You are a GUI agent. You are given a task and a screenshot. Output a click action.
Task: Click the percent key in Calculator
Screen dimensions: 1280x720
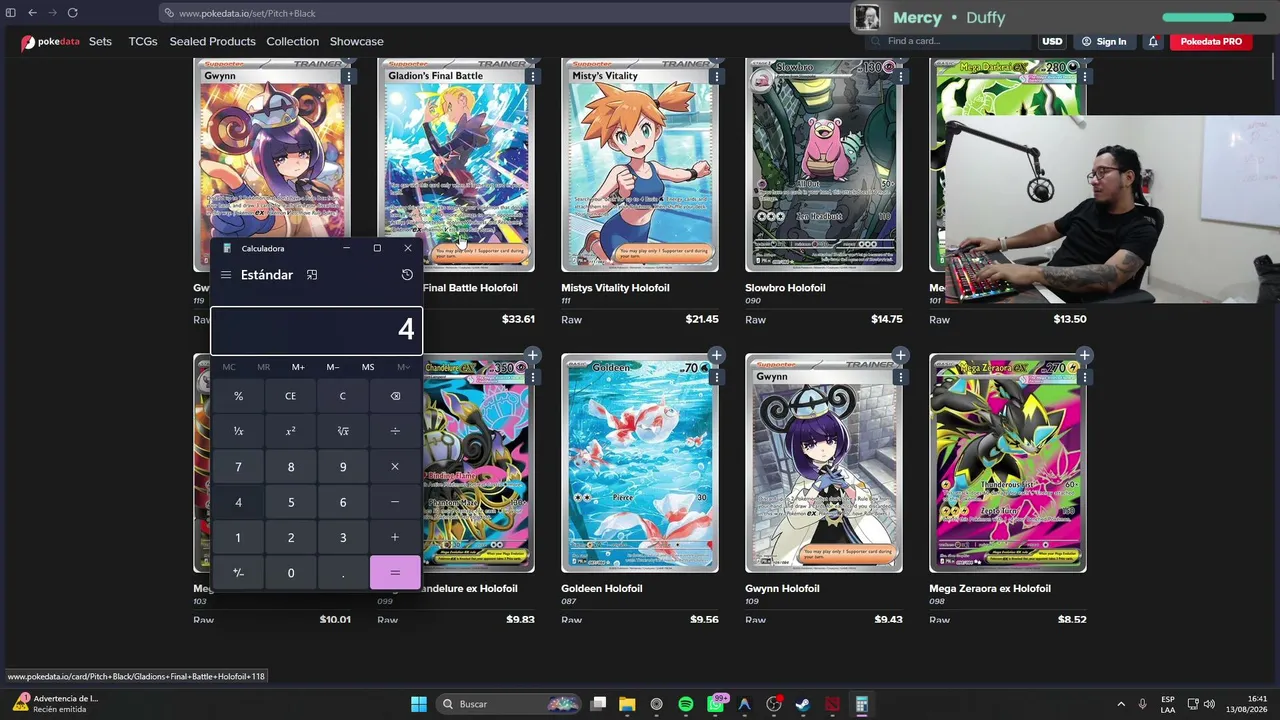[238, 396]
